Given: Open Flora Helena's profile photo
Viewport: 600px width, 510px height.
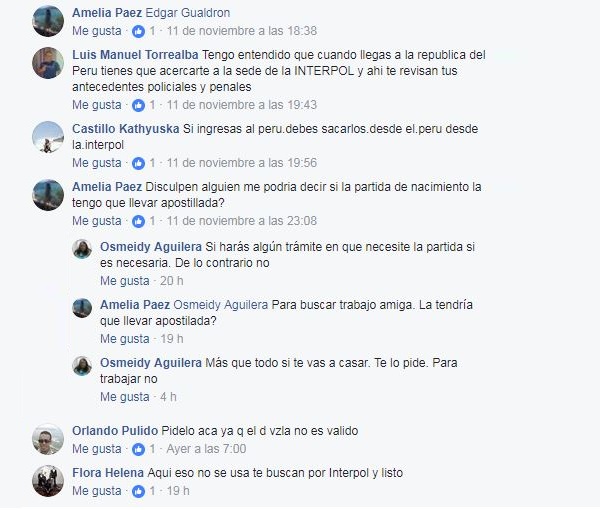Looking at the screenshot, I should pyautogui.click(x=48, y=481).
